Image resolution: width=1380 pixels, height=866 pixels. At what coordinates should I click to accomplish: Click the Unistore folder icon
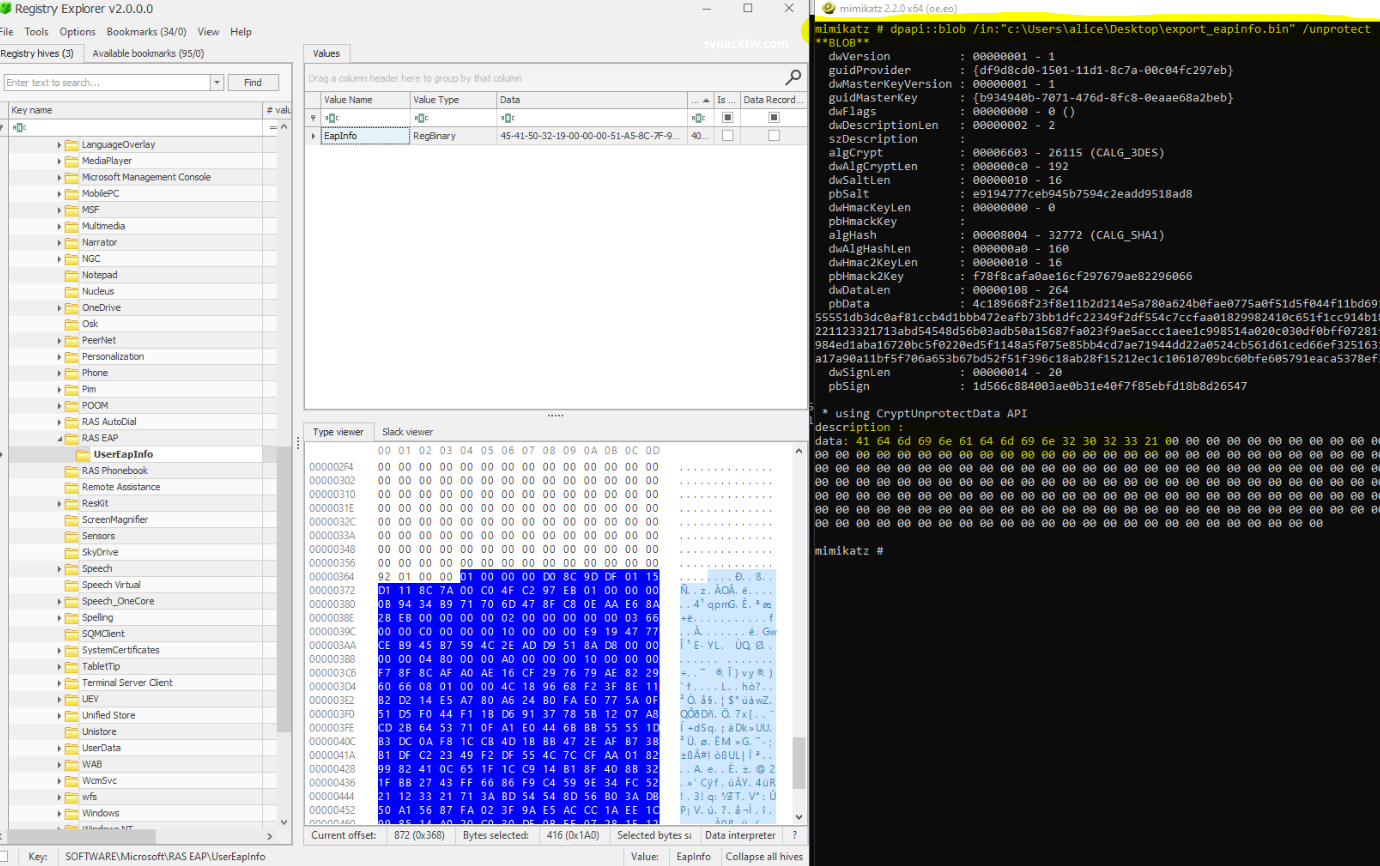(72, 732)
